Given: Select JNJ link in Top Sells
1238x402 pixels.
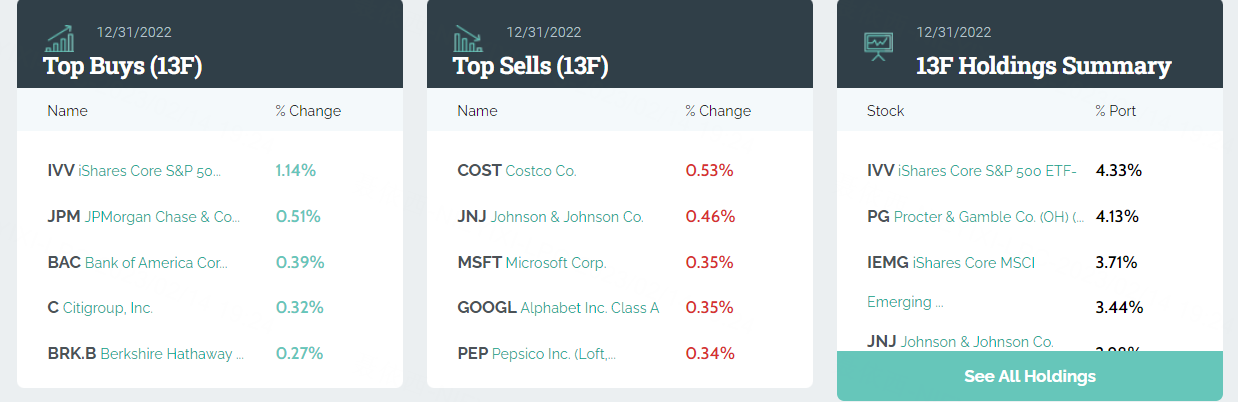Looking at the screenshot, I should click(x=550, y=216).
